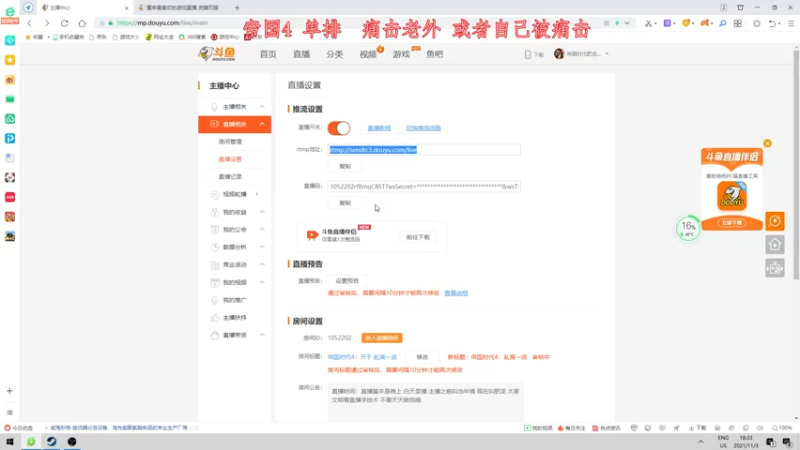The width and height of the screenshot is (800, 450).
Task: Open the 鱼吧 nav item
Action: pyautogui.click(x=435, y=54)
